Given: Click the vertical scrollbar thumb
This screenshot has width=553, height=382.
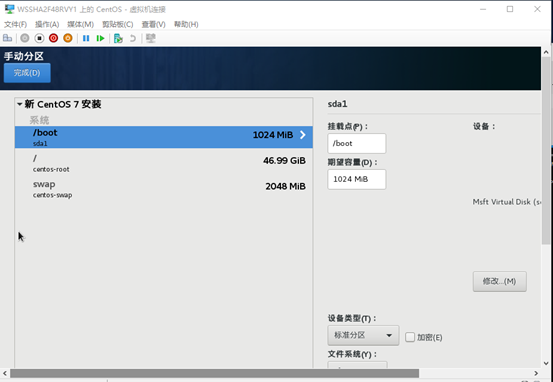Looking at the screenshot, I should tap(546, 151).
